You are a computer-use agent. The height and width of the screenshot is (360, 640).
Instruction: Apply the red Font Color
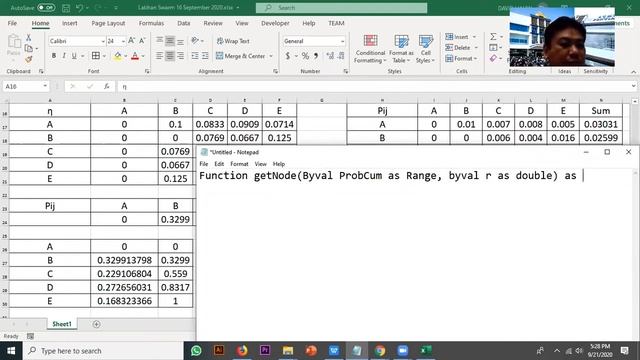click(135, 56)
